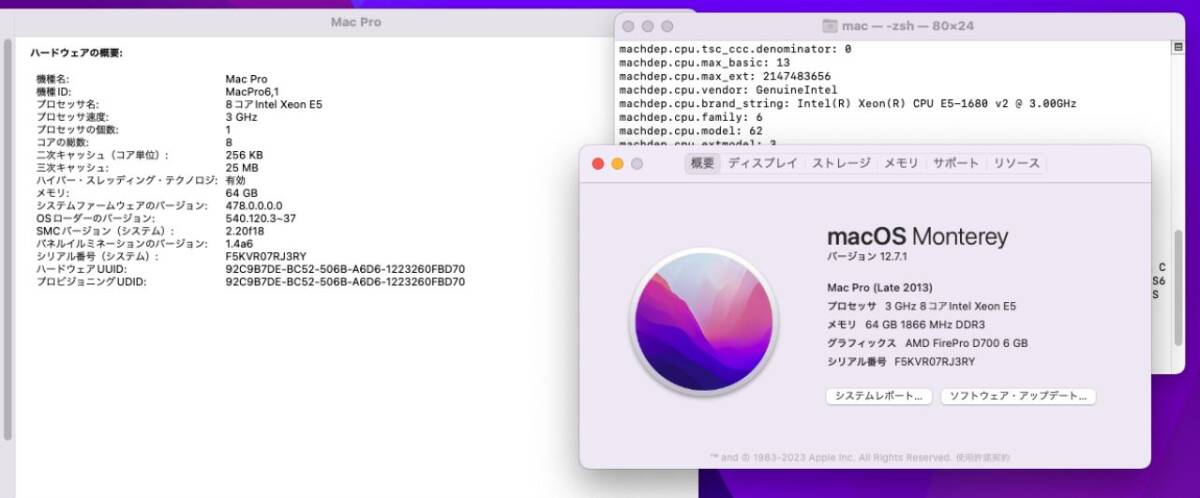This screenshot has height=498, width=1200.
Task: Click the machdep.cpu.family line in Terminal
Action: pyautogui.click(x=691, y=118)
